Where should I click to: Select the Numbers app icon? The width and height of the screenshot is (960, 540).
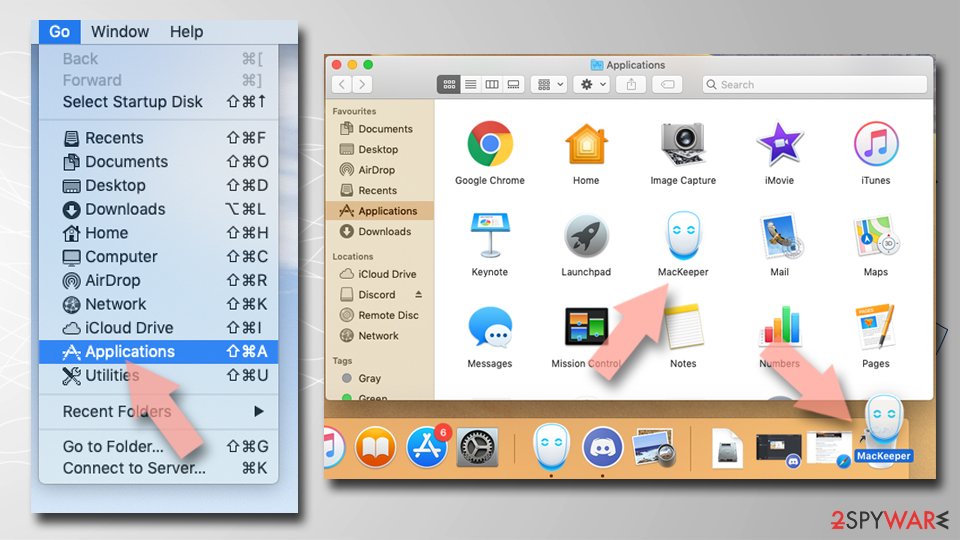click(x=779, y=326)
